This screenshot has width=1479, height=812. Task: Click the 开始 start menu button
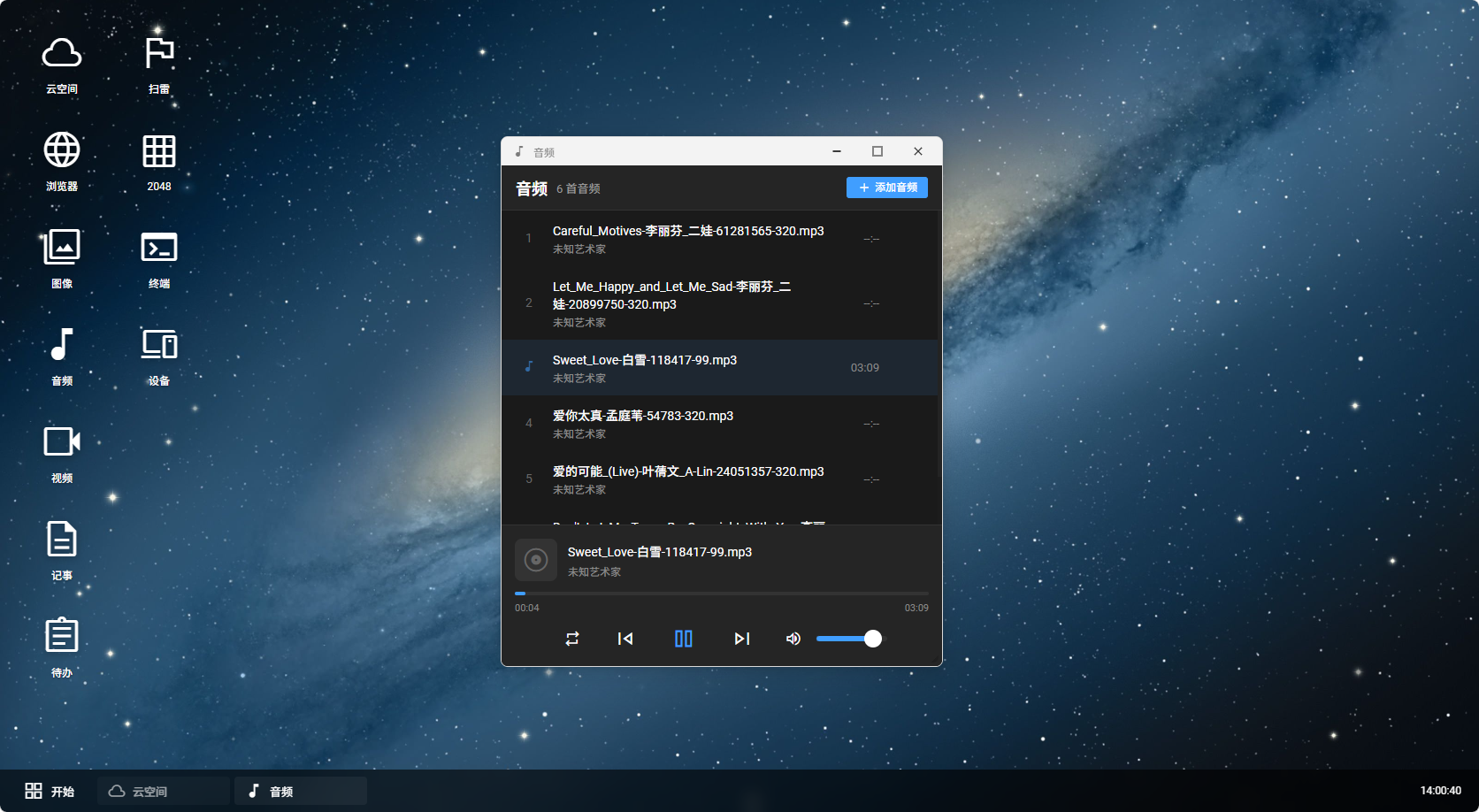point(50,791)
